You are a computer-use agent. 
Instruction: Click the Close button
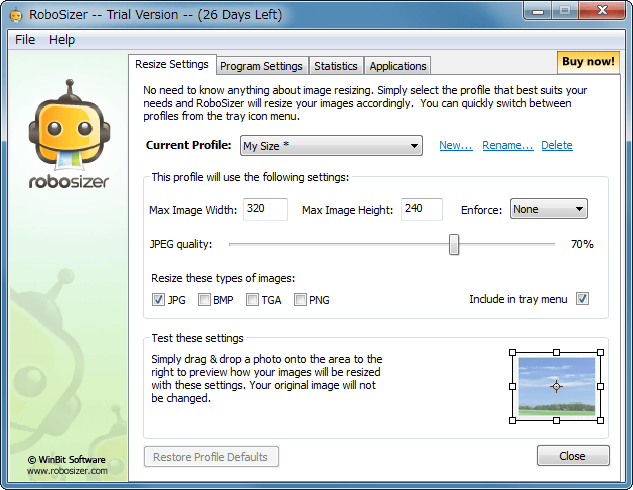573,456
